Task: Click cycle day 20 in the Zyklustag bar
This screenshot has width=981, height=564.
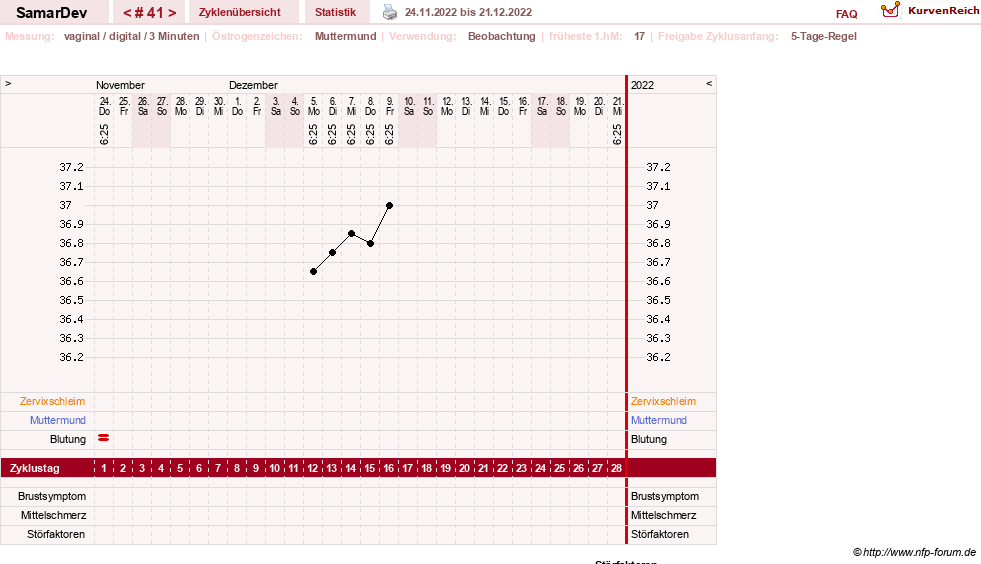Action: point(464,468)
